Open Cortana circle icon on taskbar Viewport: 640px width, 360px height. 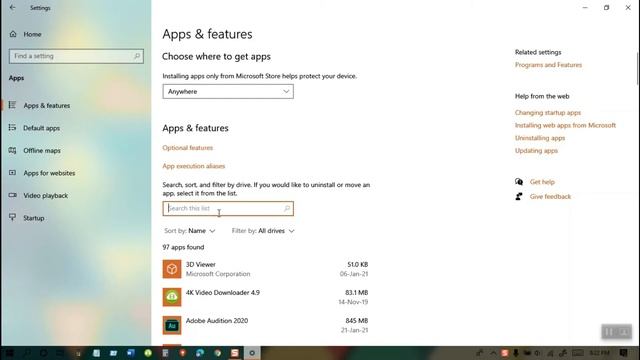pos(43,353)
